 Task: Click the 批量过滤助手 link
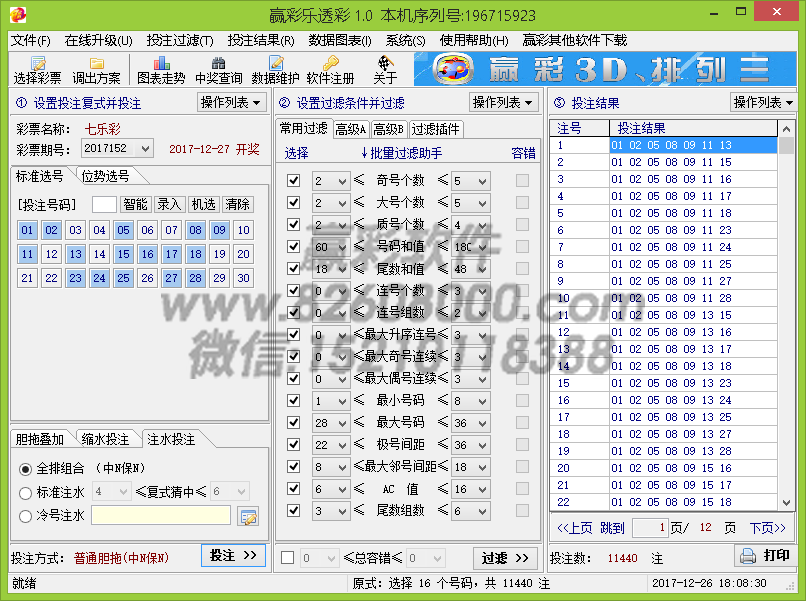point(401,153)
